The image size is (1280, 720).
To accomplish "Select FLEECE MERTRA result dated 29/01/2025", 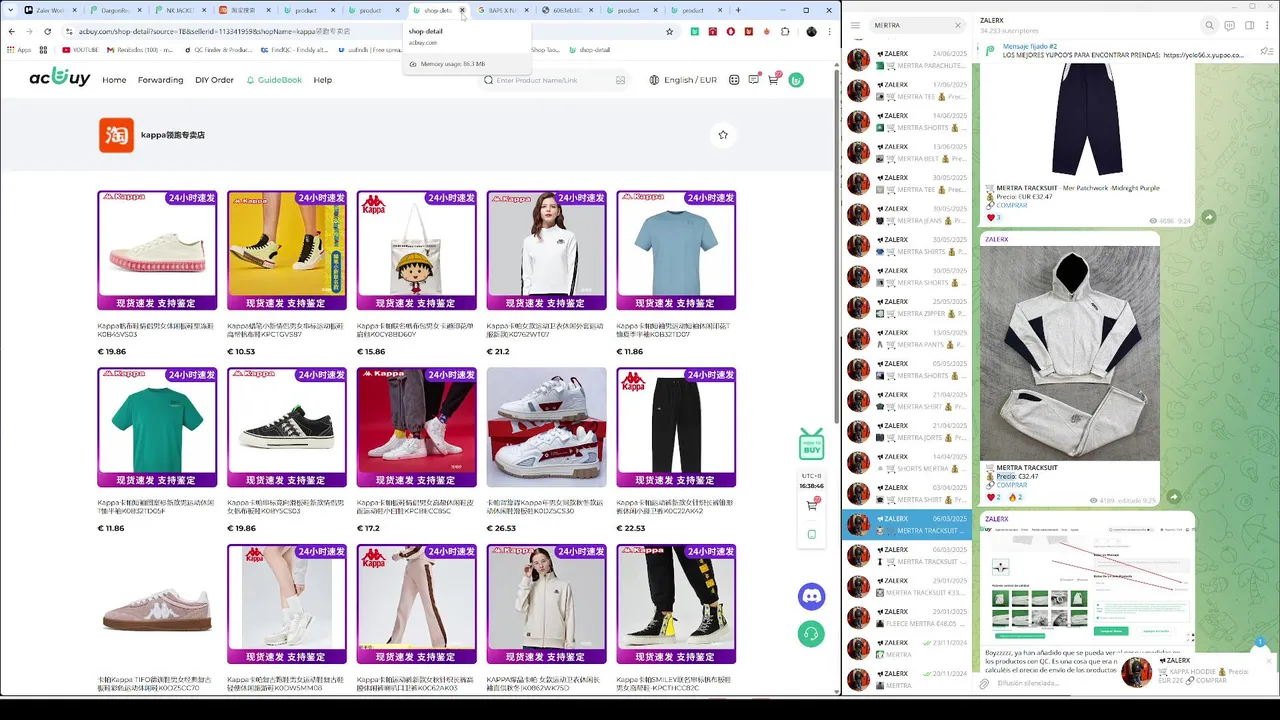I will (906, 617).
